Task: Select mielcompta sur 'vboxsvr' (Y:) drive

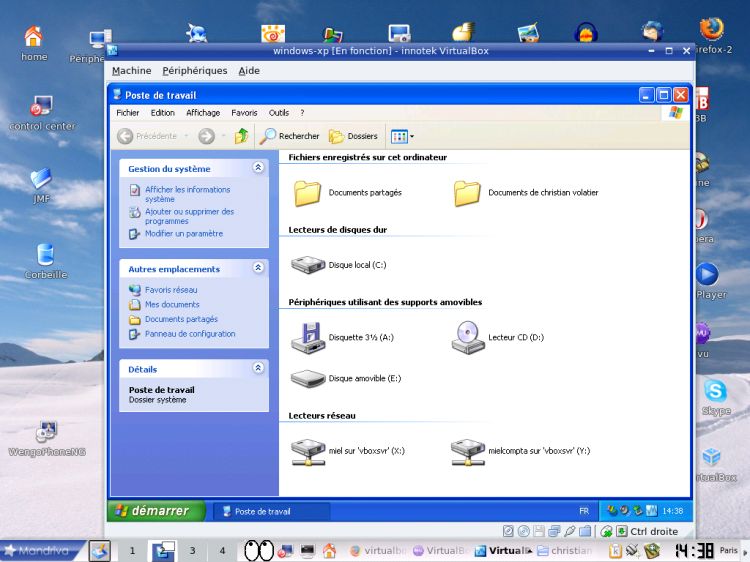Action: click(520, 452)
